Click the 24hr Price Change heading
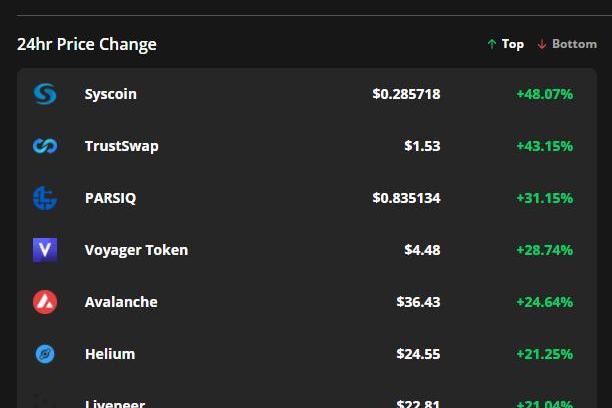 [87, 44]
